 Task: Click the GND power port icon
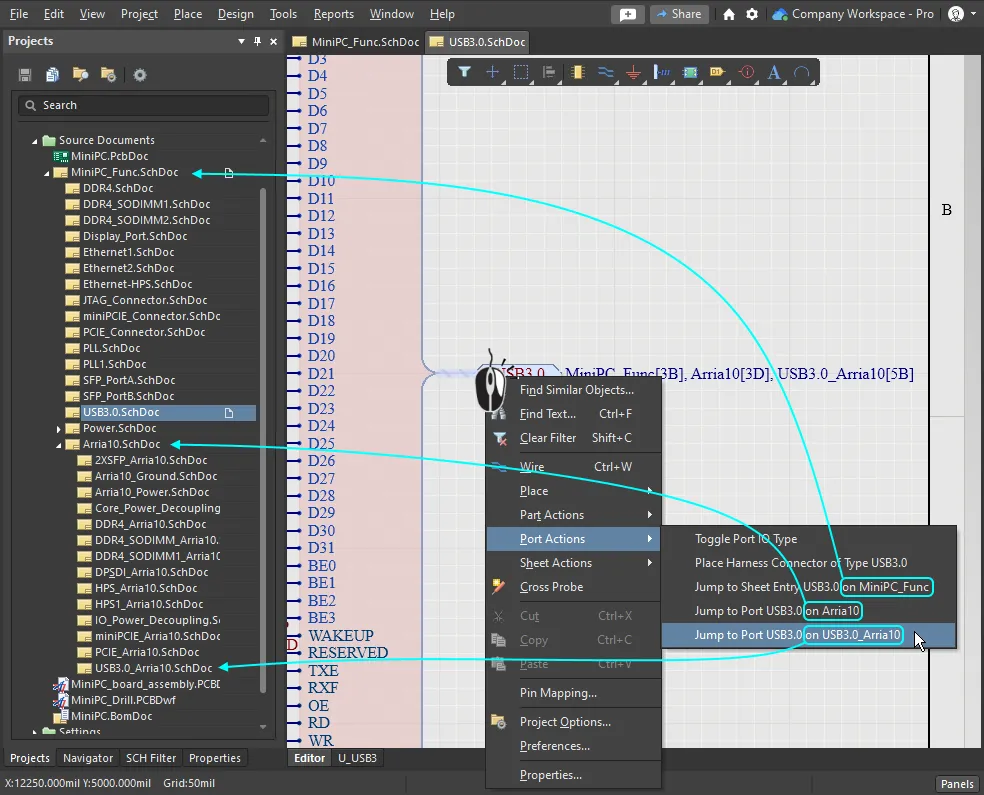point(634,73)
